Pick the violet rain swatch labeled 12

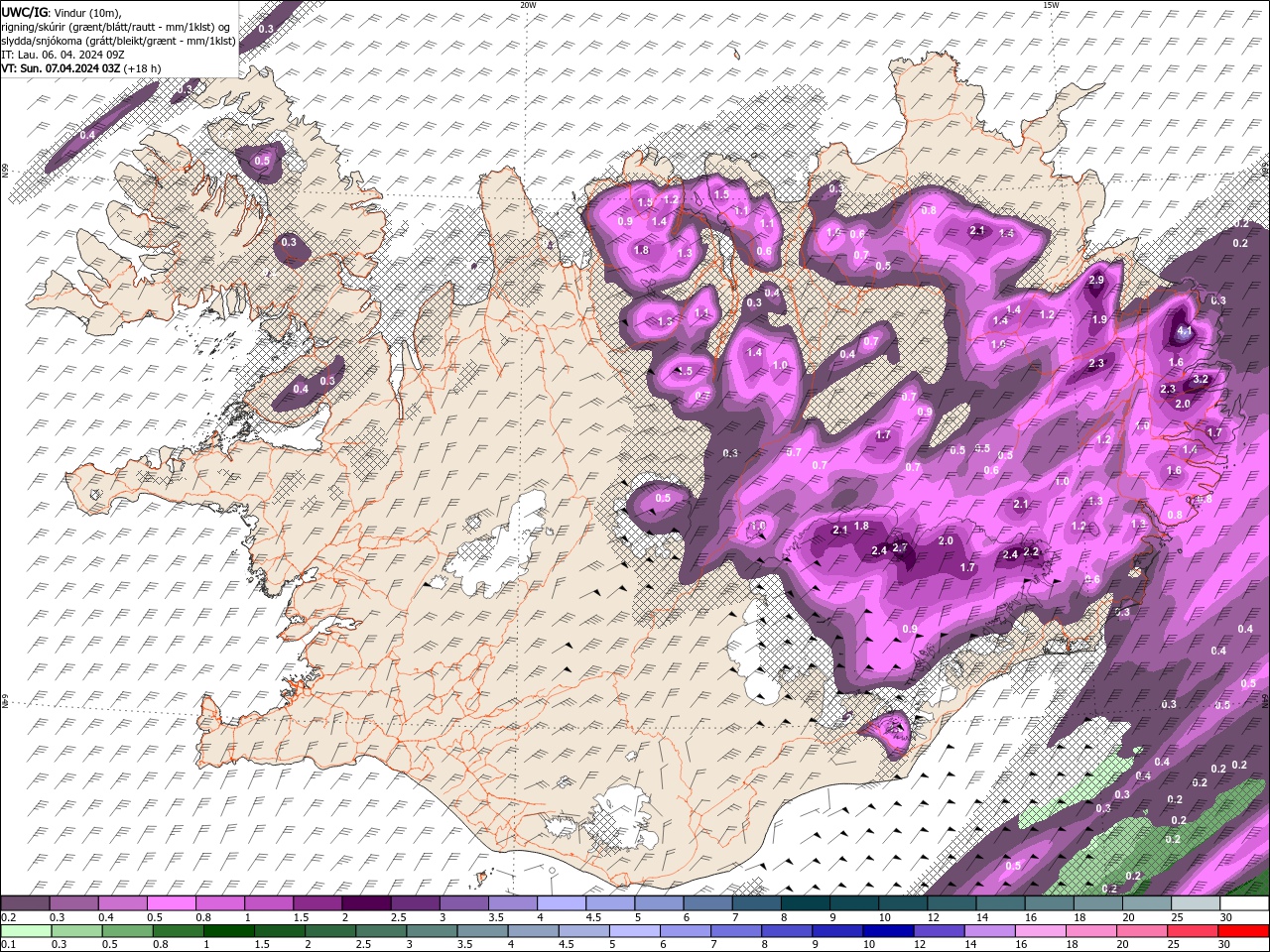938,931
